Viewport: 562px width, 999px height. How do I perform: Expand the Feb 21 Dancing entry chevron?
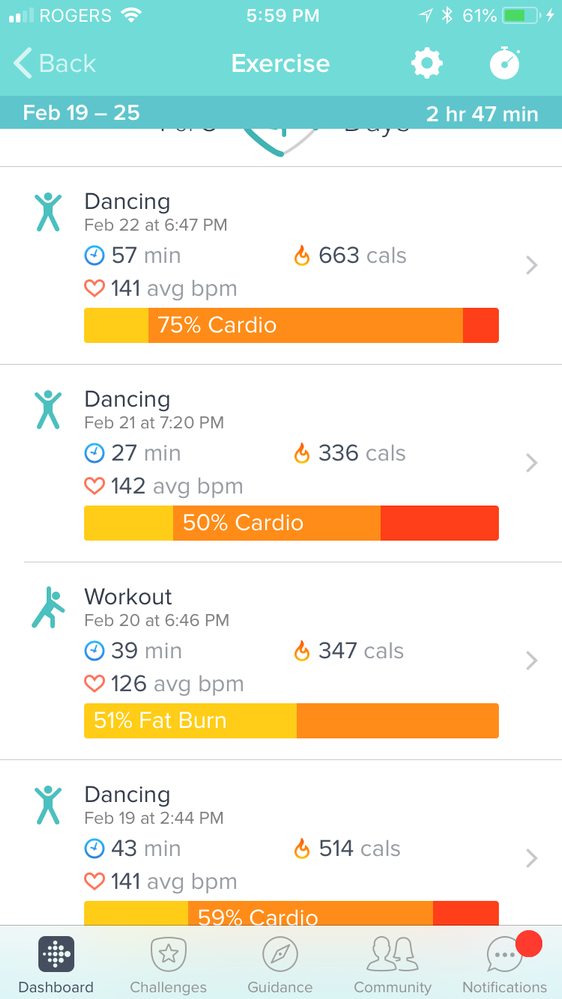coord(532,463)
